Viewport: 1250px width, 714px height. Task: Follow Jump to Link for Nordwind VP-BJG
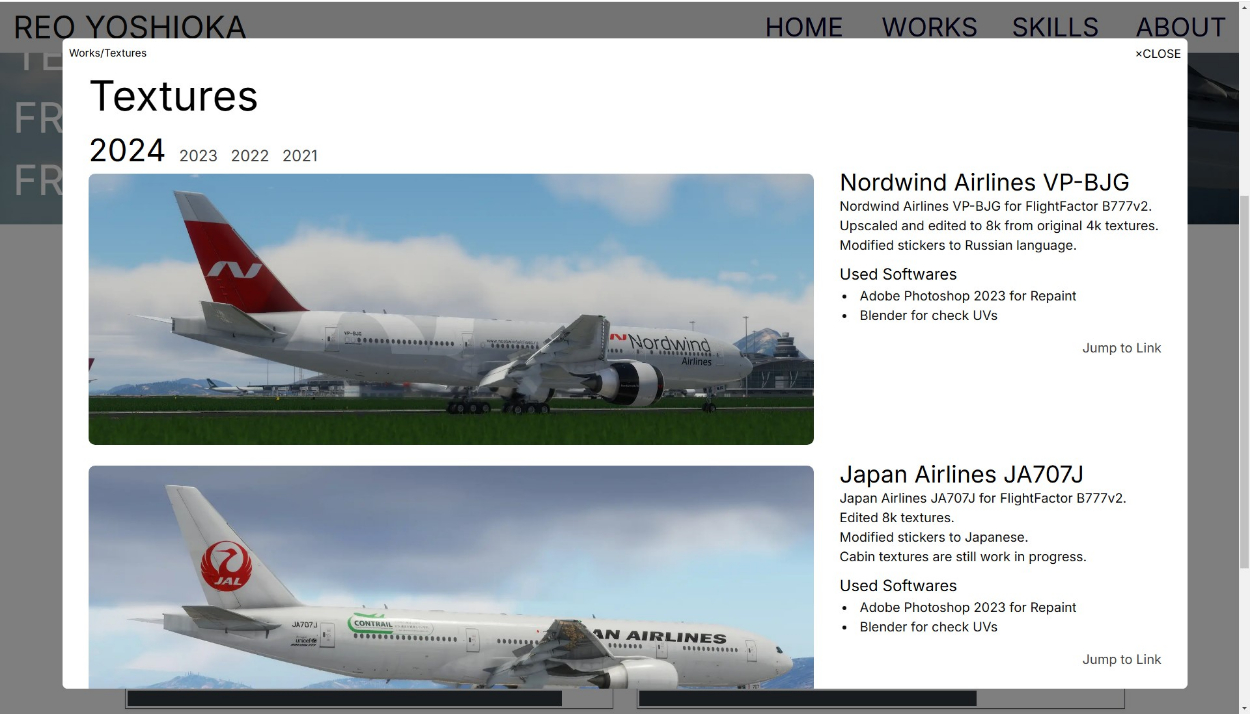tap(1121, 348)
